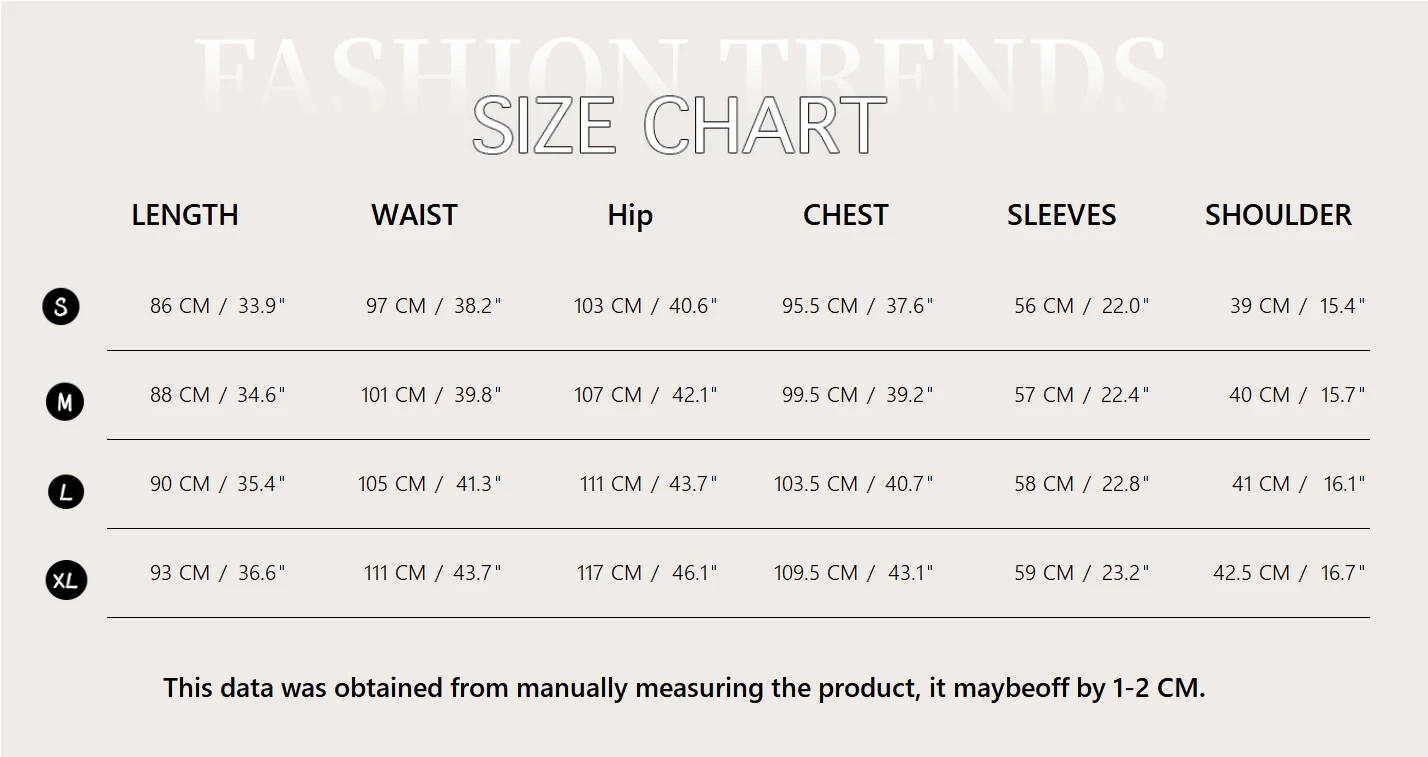1428x757 pixels.
Task: Click the 111 CM / 43.7" hip cell for size L
Action: 649,484
